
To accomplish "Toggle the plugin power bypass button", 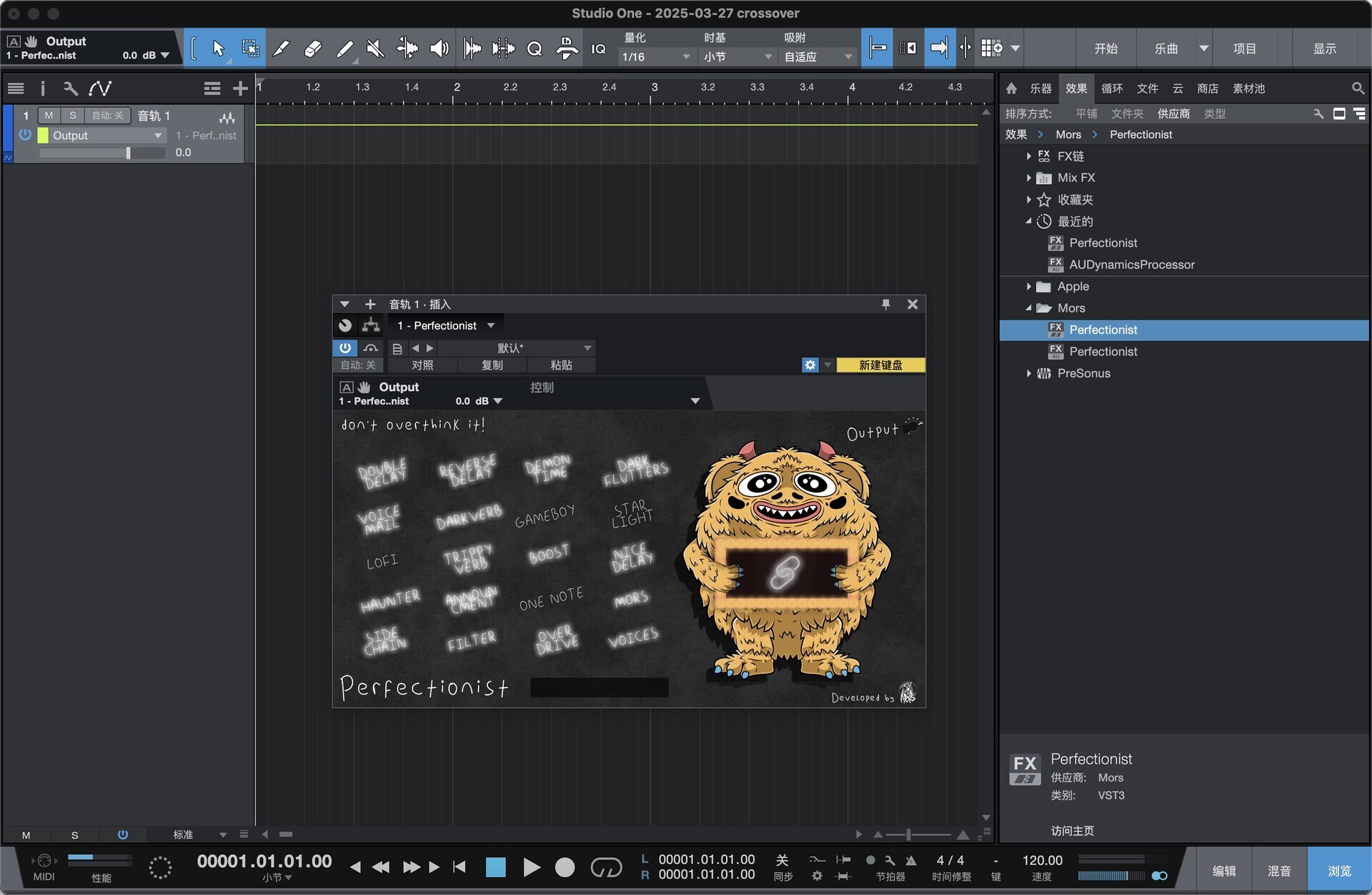I will point(345,348).
